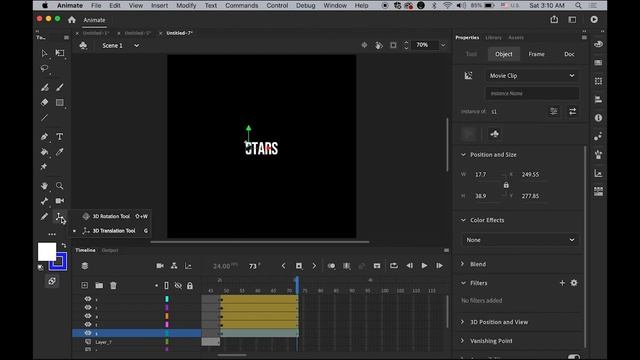The width and height of the screenshot is (640, 360).
Task: Open the Movie Clip type dropdown
Action: pyautogui.click(x=532, y=76)
